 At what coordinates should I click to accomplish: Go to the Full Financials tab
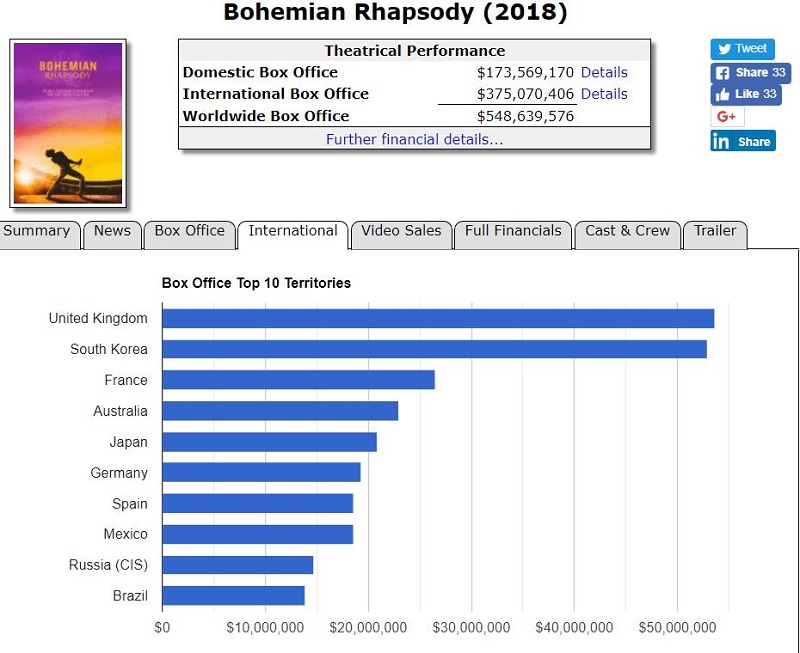pyautogui.click(x=513, y=232)
